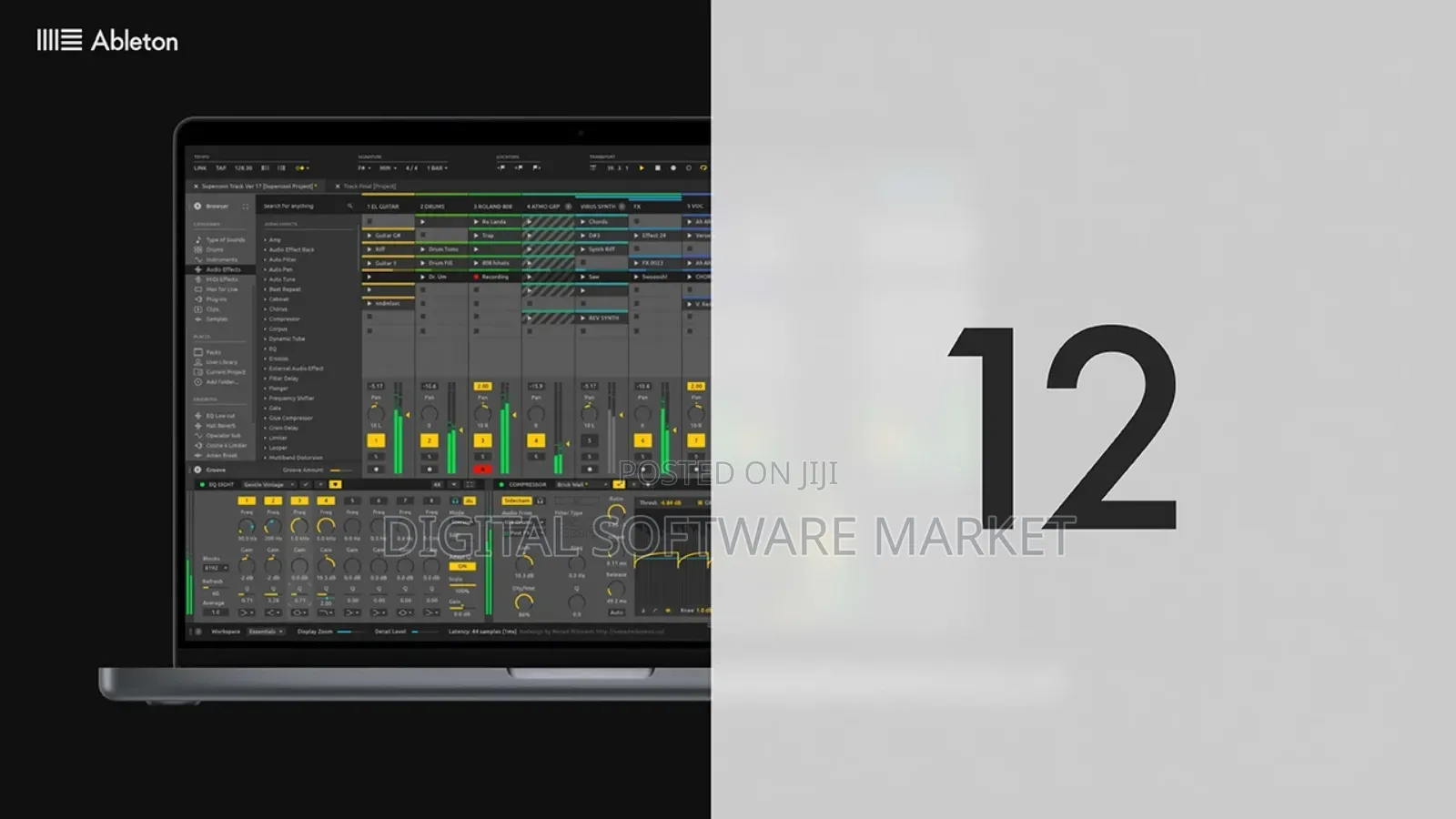Screen dimensions: 1456x819
Task: Select the 2 DRUMS track header
Action: pyautogui.click(x=442, y=207)
